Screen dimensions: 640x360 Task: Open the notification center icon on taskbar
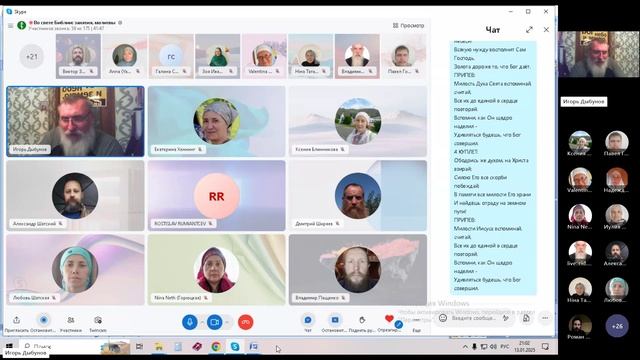545,347
